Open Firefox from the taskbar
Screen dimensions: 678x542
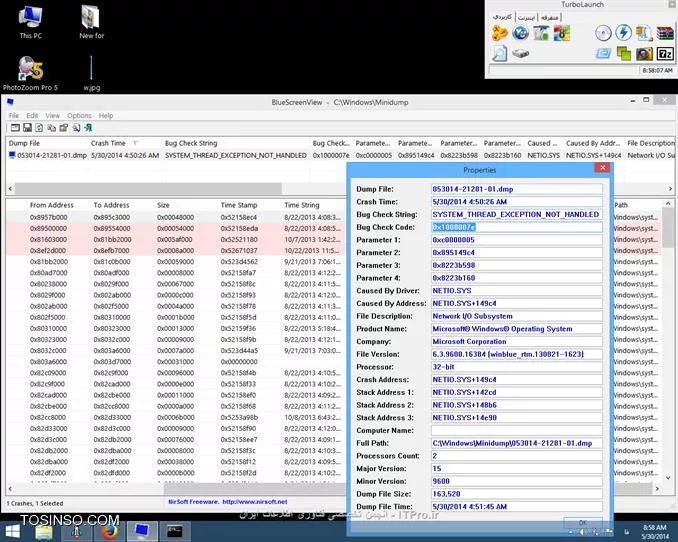coord(110,531)
